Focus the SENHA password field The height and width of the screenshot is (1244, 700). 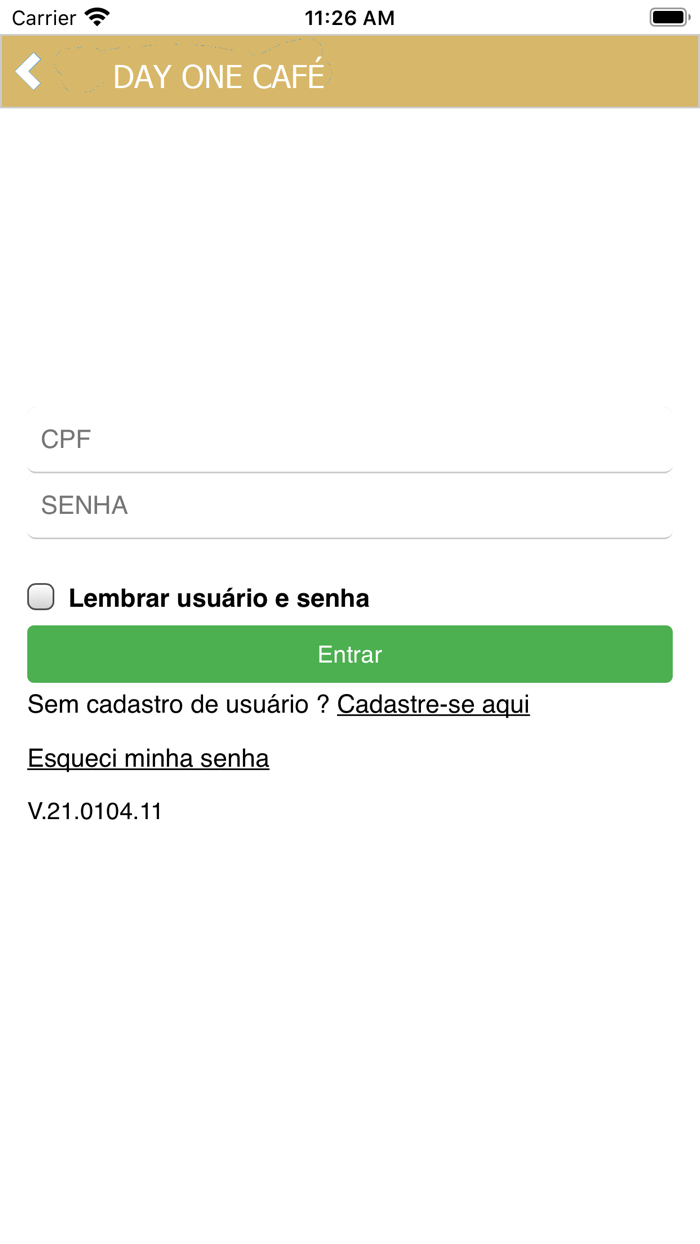pyautogui.click(x=350, y=505)
